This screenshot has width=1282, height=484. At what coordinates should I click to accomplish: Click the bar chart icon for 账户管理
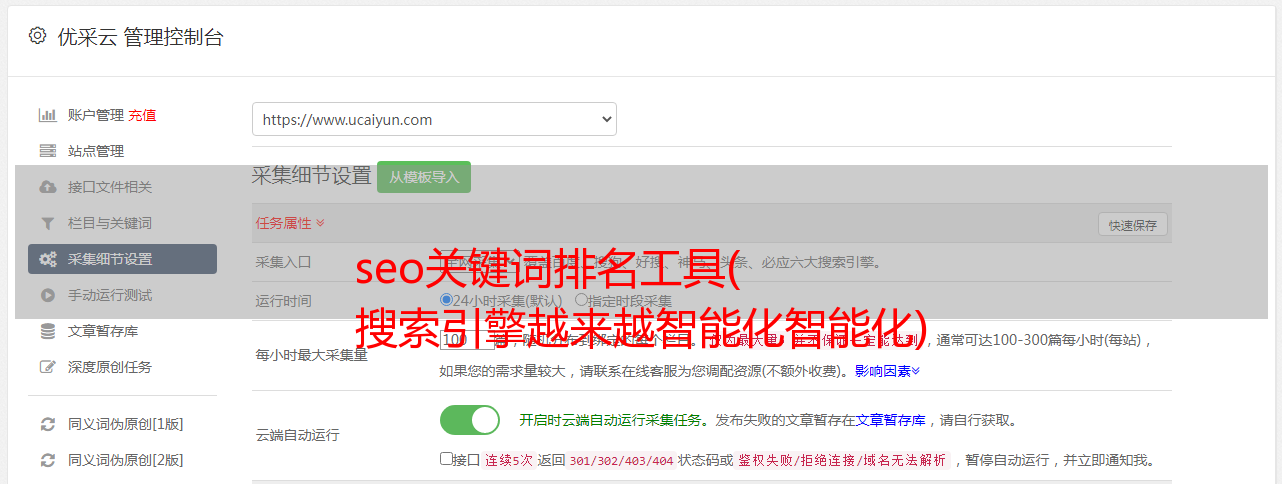pos(47,115)
